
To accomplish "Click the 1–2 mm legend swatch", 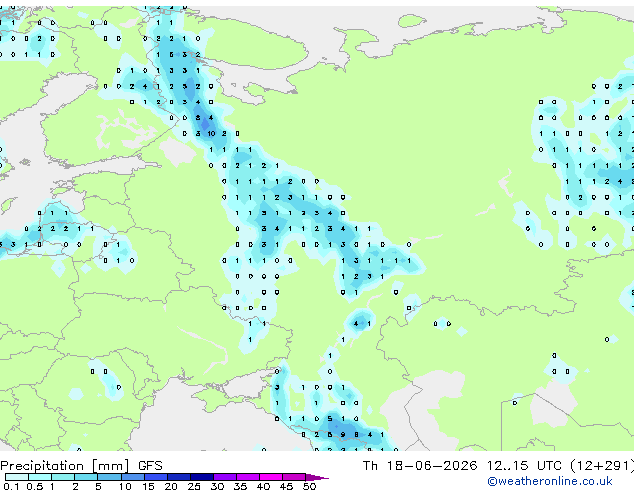I will click(x=63, y=477).
